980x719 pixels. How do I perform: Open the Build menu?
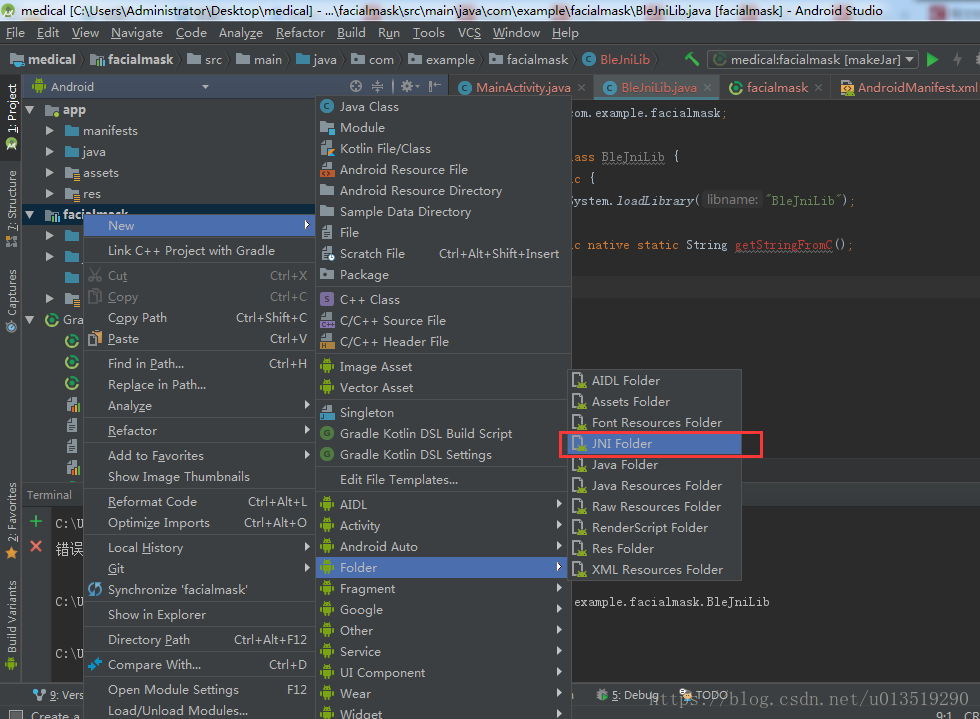pyautogui.click(x=351, y=33)
